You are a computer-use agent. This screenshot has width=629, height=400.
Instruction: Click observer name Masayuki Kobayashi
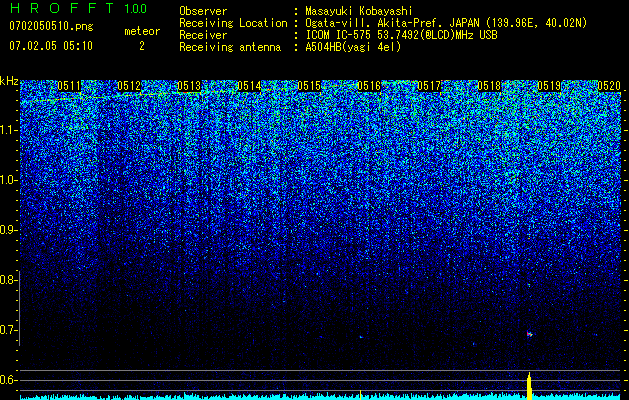coord(359,11)
